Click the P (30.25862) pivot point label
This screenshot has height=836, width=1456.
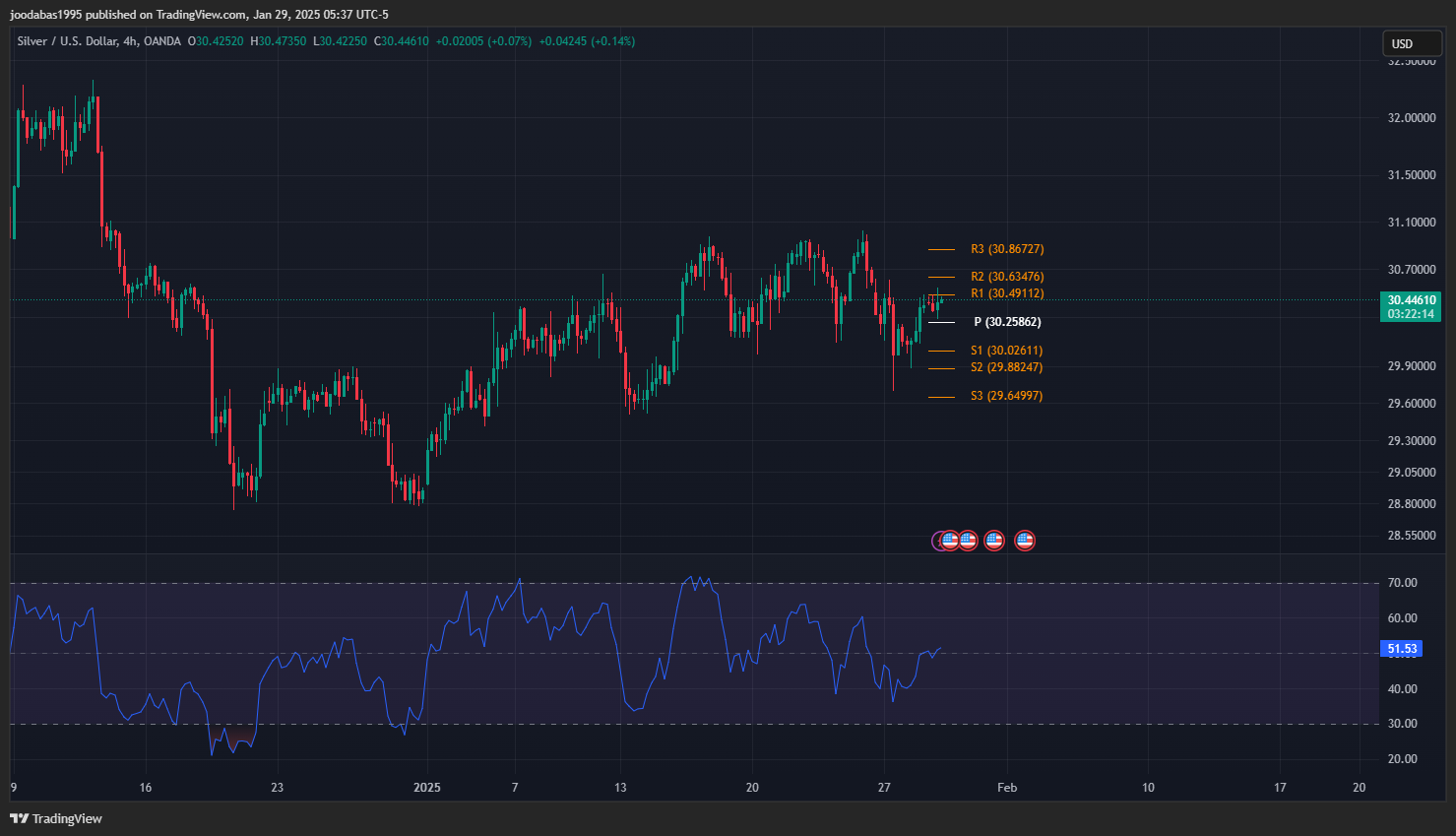point(1006,322)
